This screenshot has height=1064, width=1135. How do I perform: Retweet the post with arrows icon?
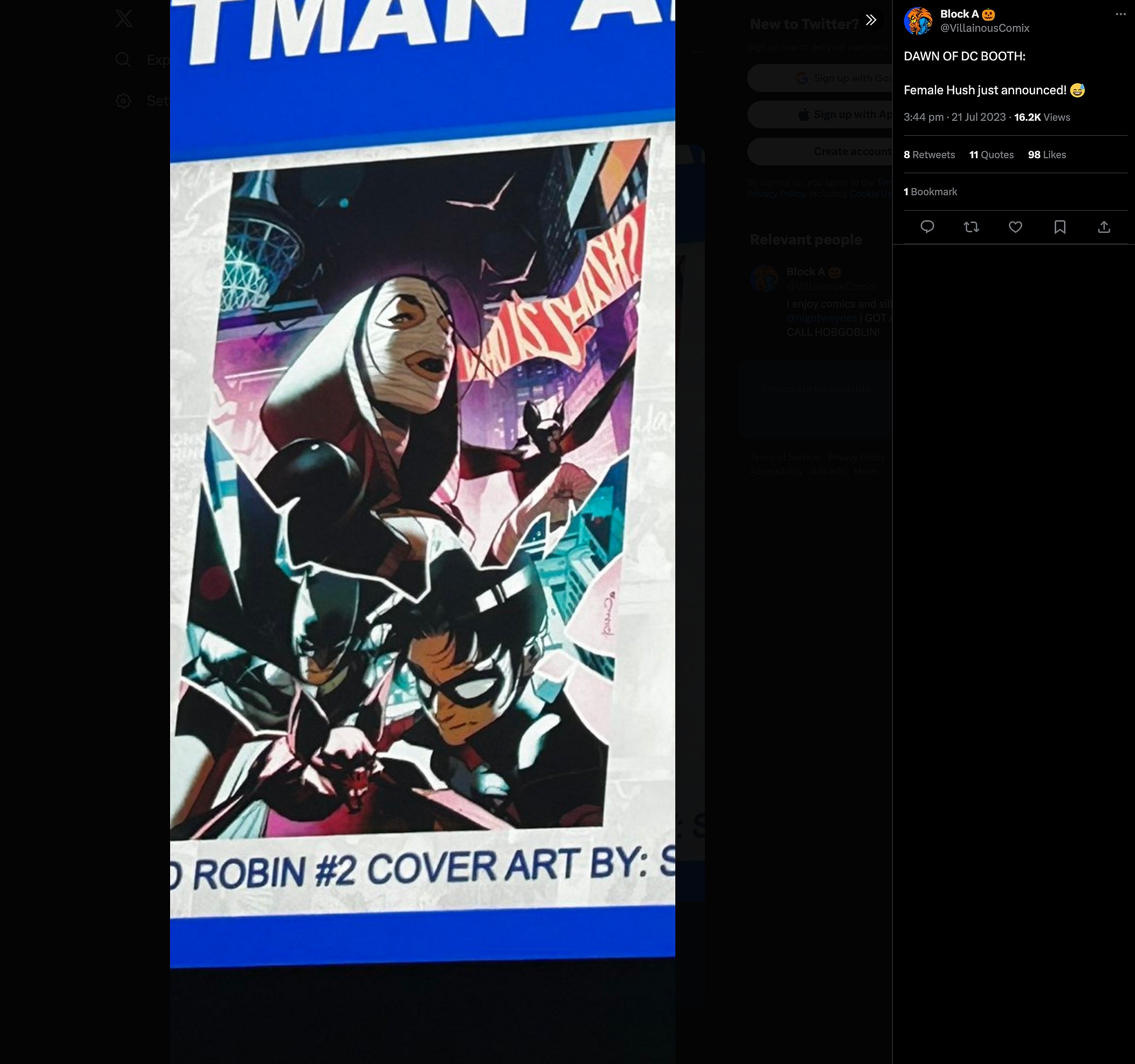[971, 227]
